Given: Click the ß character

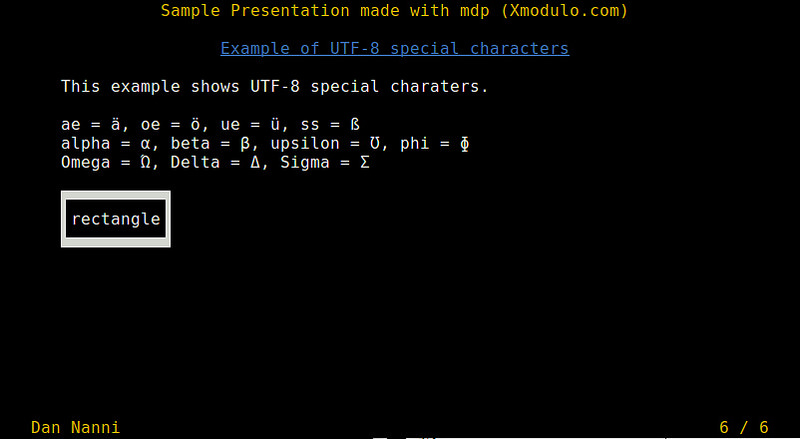Looking at the screenshot, I should [355, 125].
